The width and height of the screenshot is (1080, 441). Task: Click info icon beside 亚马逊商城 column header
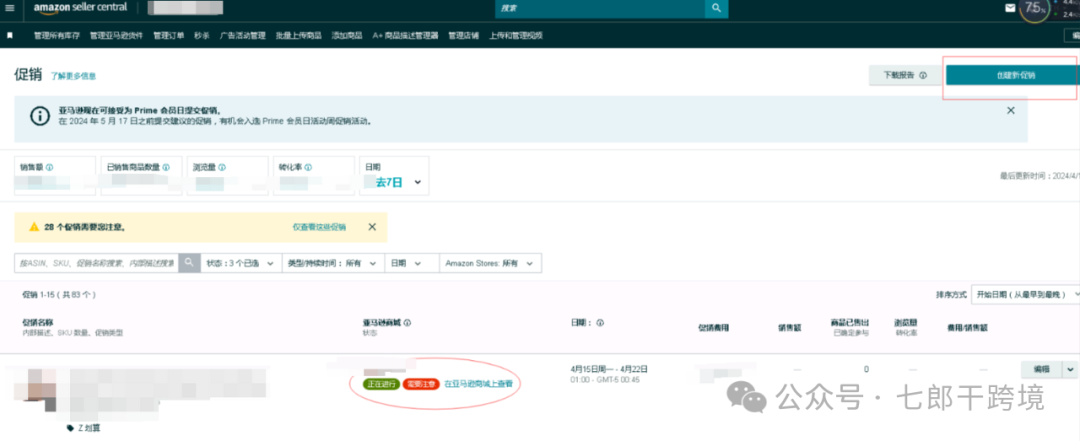tap(407, 322)
